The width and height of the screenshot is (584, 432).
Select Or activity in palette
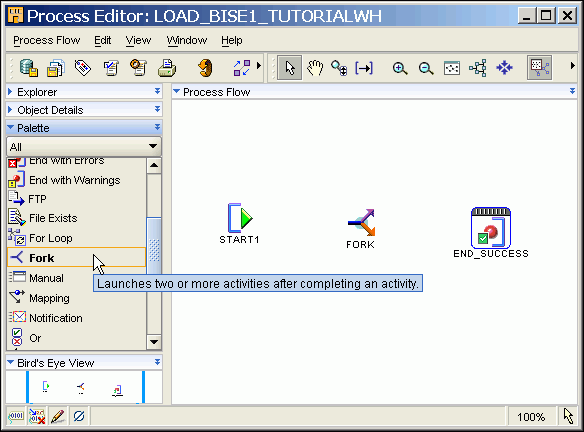pos(76,338)
